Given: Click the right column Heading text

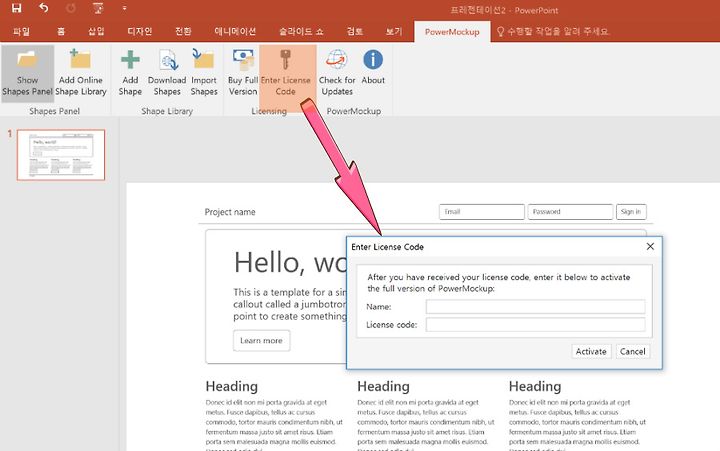Looking at the screenshot, I should coord(535,386).
